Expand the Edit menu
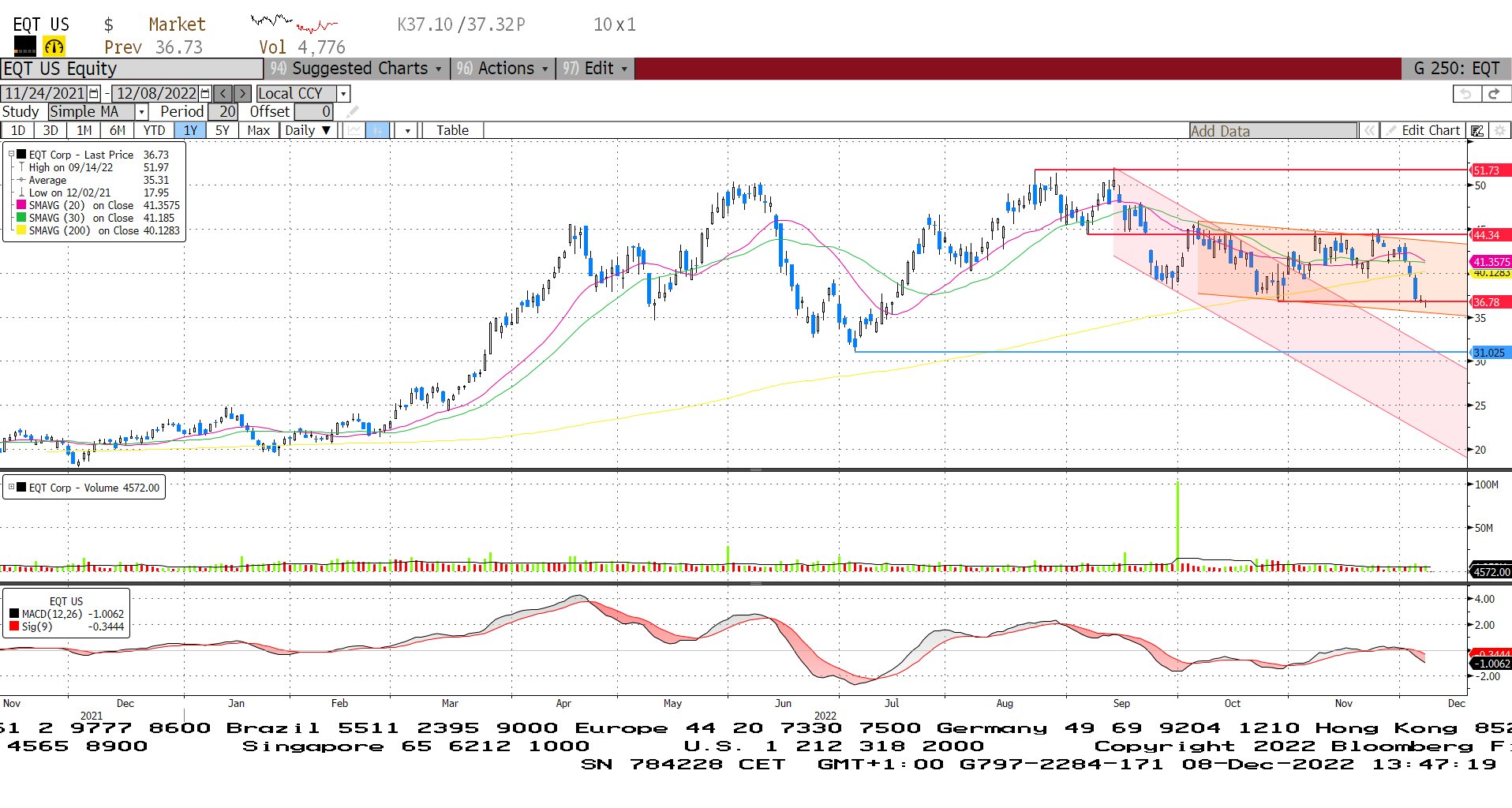This screenshot has height=808, width=1512. (x=595, y=69)
